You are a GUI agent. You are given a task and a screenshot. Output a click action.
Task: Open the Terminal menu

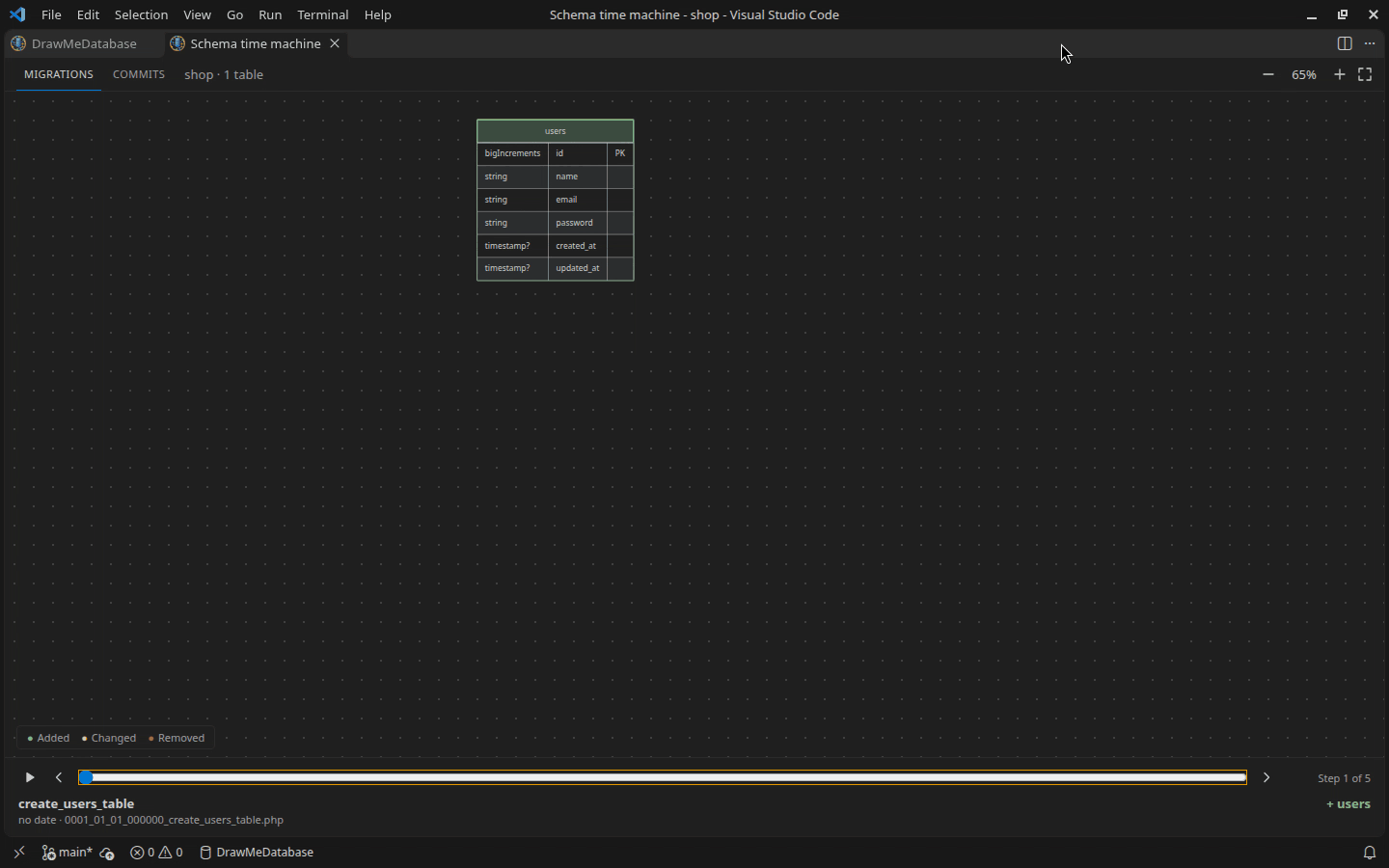[x=322, y=14]
